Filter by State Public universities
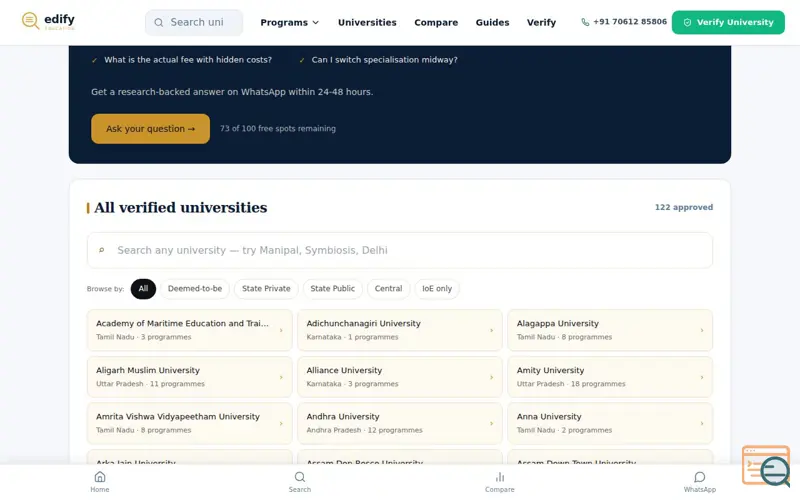This screenshot has height=500, width=800. [333, 289]
